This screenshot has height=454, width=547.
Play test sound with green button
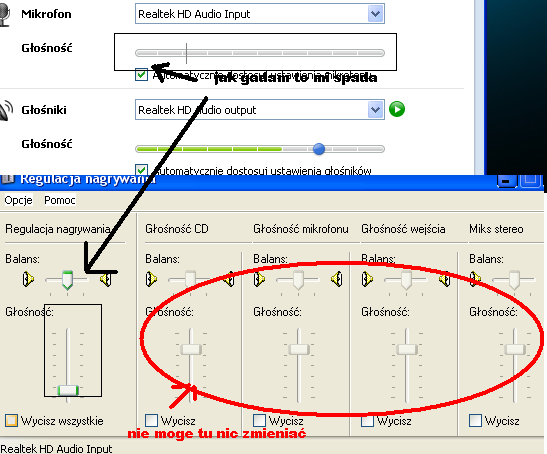pos(397,109)
